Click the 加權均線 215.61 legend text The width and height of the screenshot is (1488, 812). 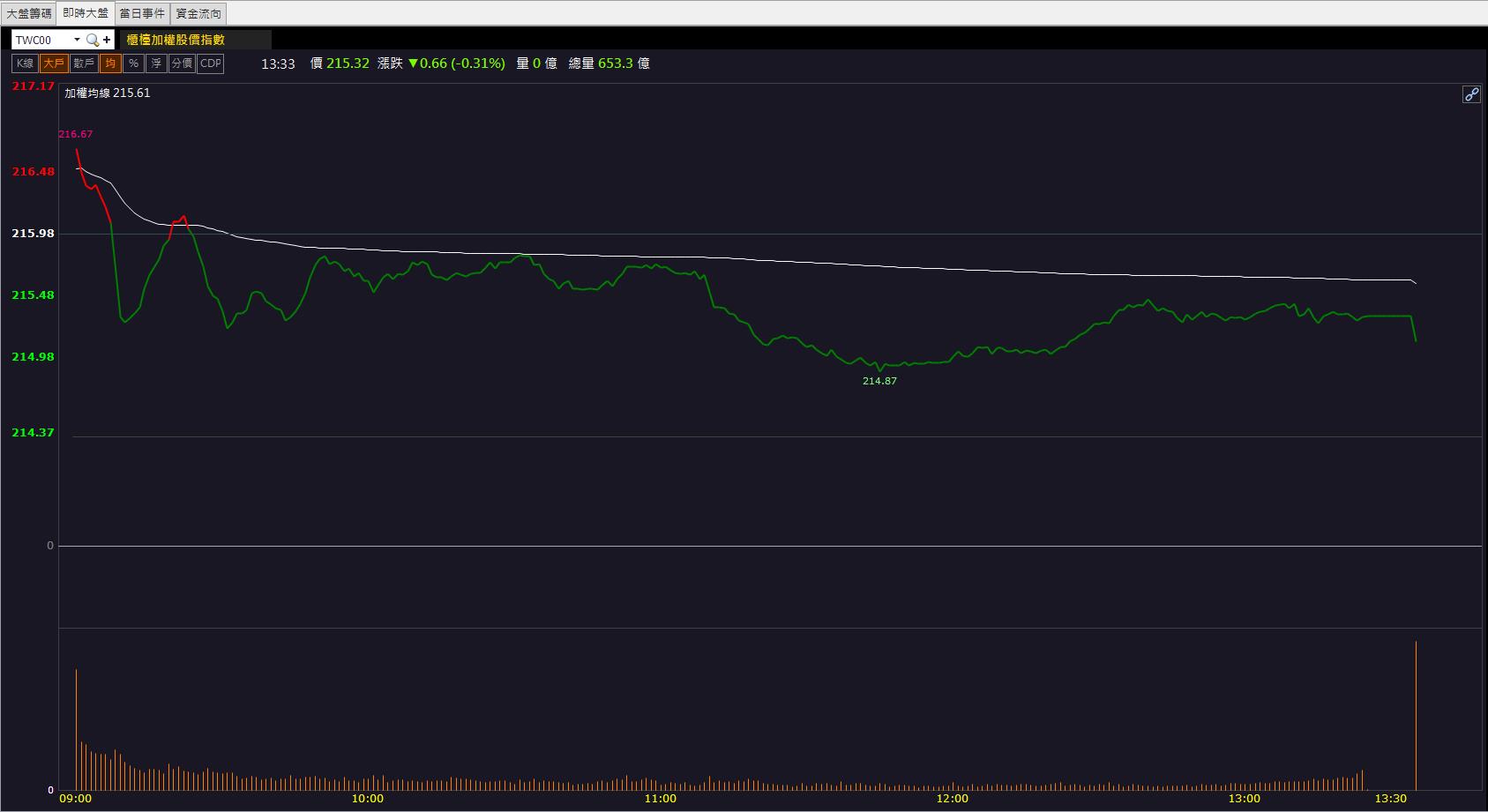click(x=108, y=93)
